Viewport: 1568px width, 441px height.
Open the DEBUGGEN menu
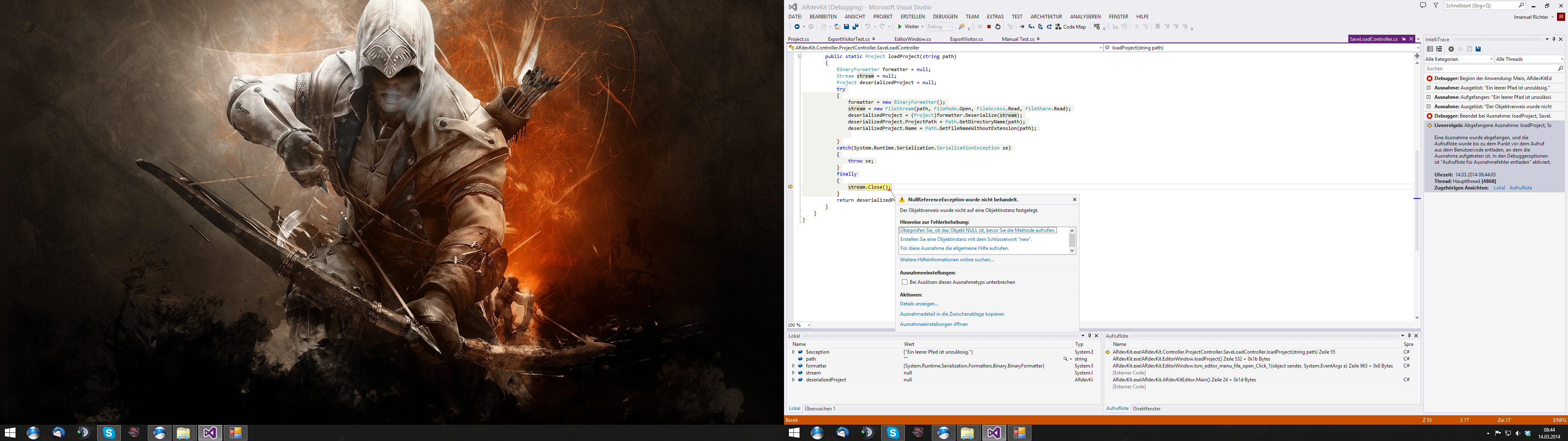coord(945,17)
